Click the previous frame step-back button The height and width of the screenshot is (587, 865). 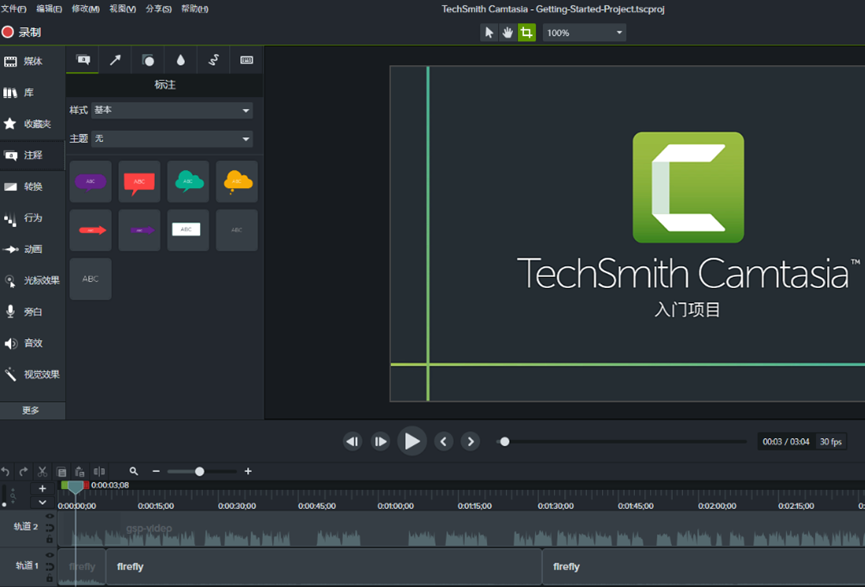[x=353, y=441]
